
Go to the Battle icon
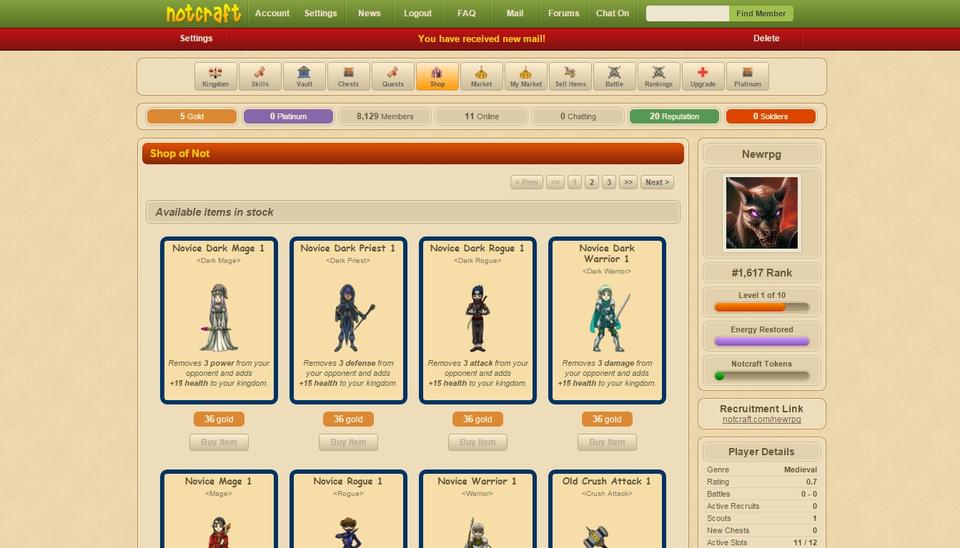point(614,77)
